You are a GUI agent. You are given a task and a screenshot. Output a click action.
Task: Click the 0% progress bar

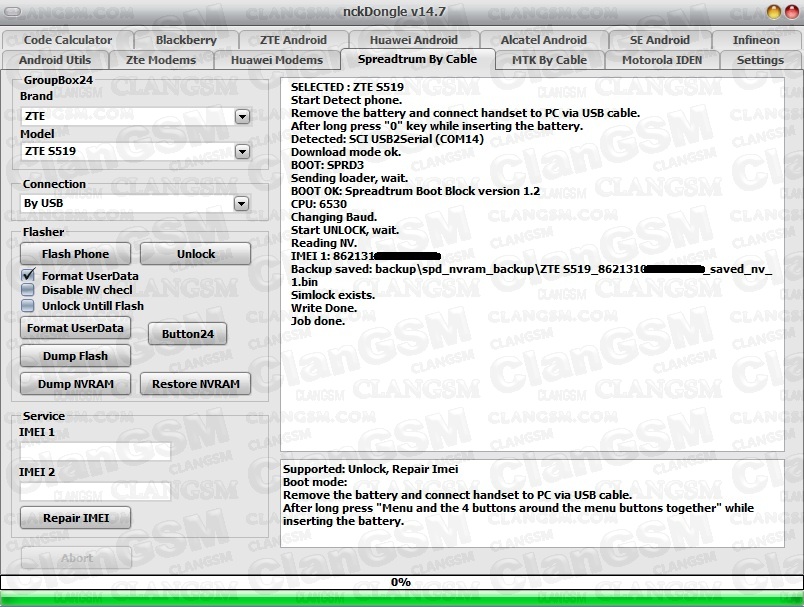click(401, 582)
